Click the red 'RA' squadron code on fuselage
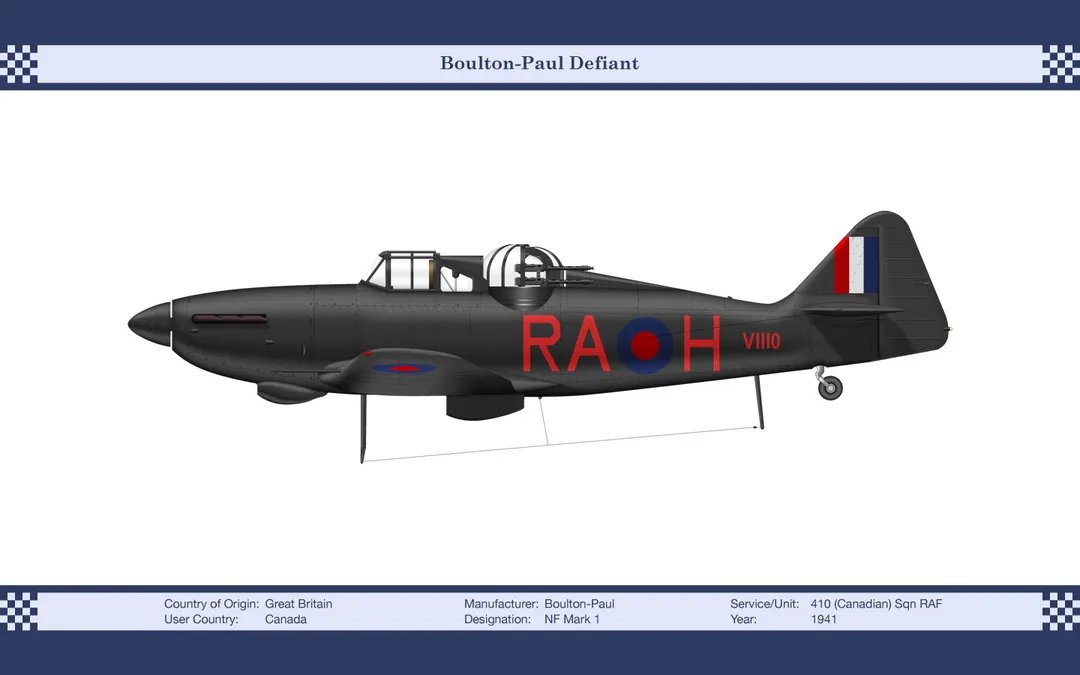 tap(566, 344)
